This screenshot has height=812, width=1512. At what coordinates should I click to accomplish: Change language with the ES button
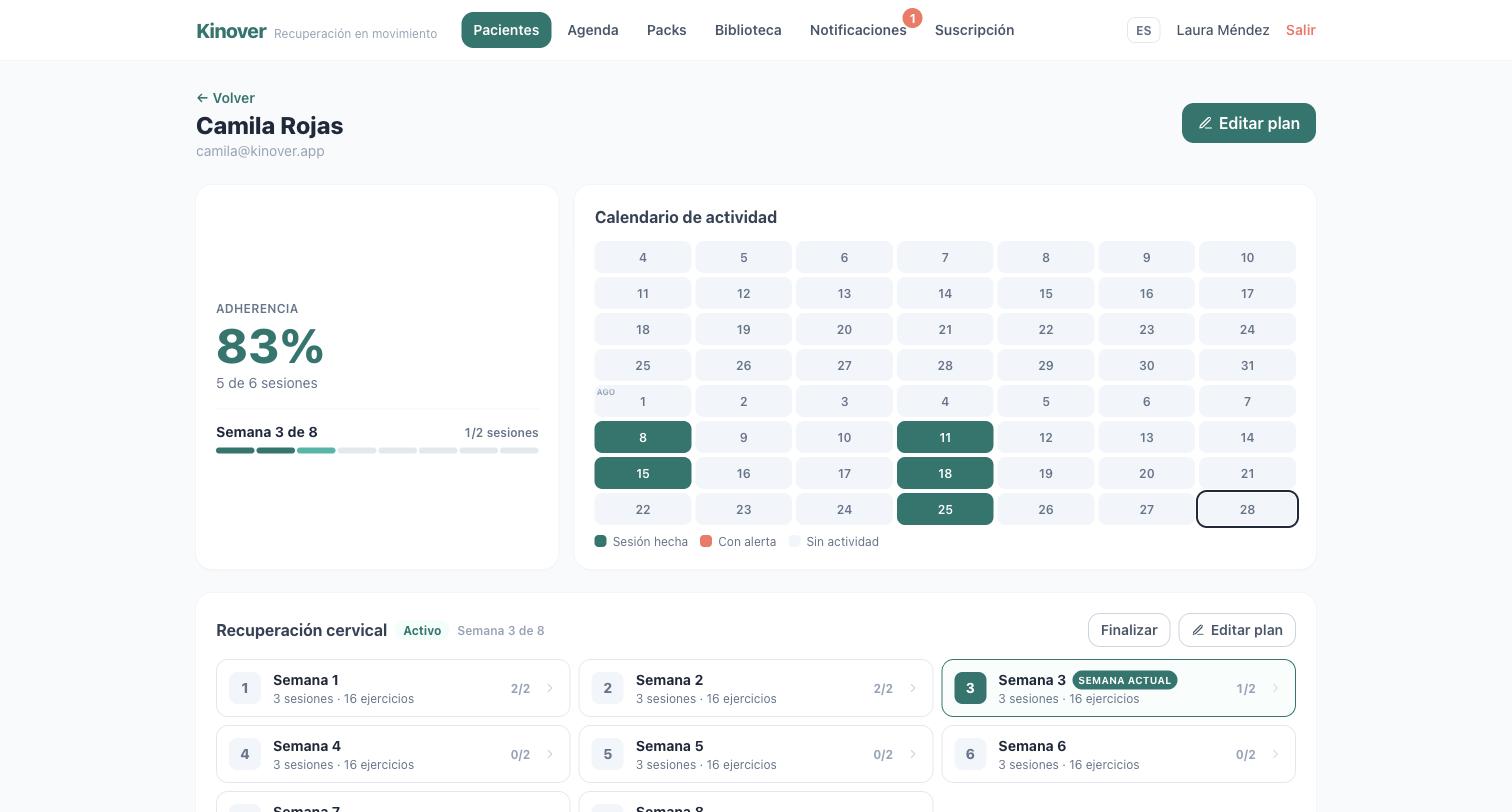[1143, 30]
